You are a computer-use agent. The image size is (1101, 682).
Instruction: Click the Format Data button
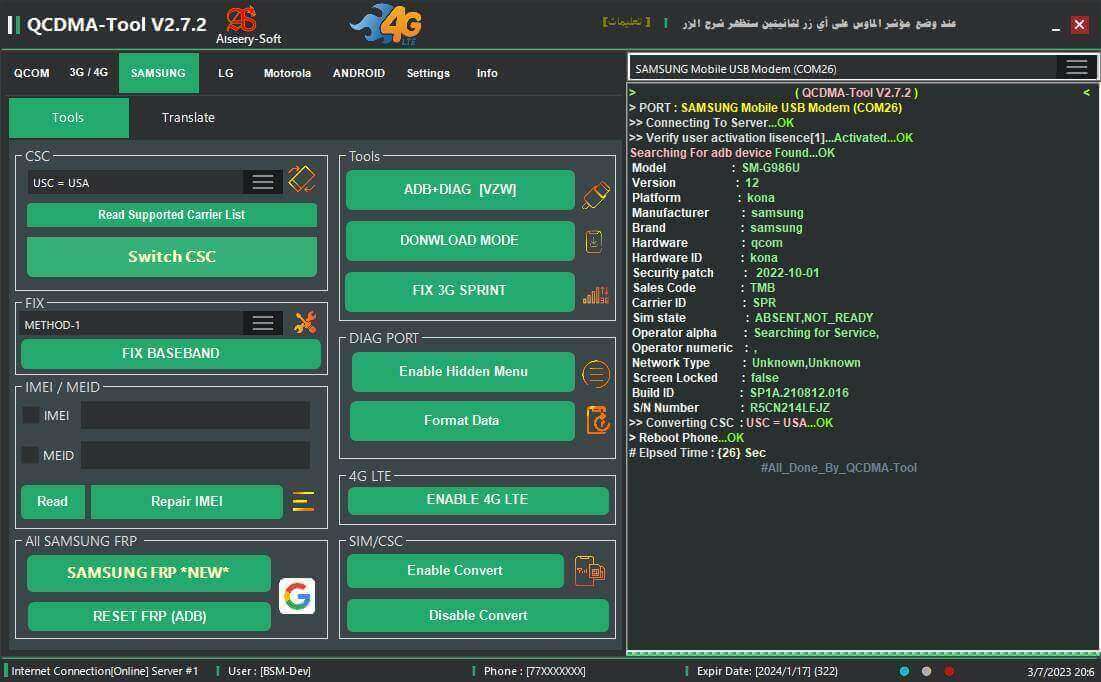461,421
